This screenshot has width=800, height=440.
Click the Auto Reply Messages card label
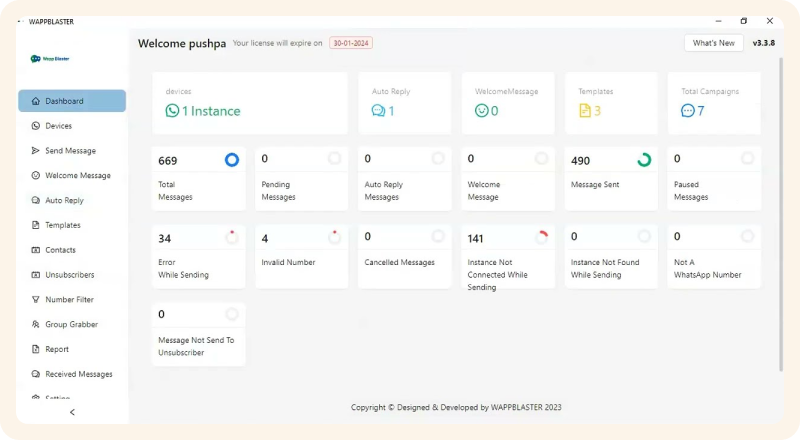pyautogui.click(x=384, y=190)
